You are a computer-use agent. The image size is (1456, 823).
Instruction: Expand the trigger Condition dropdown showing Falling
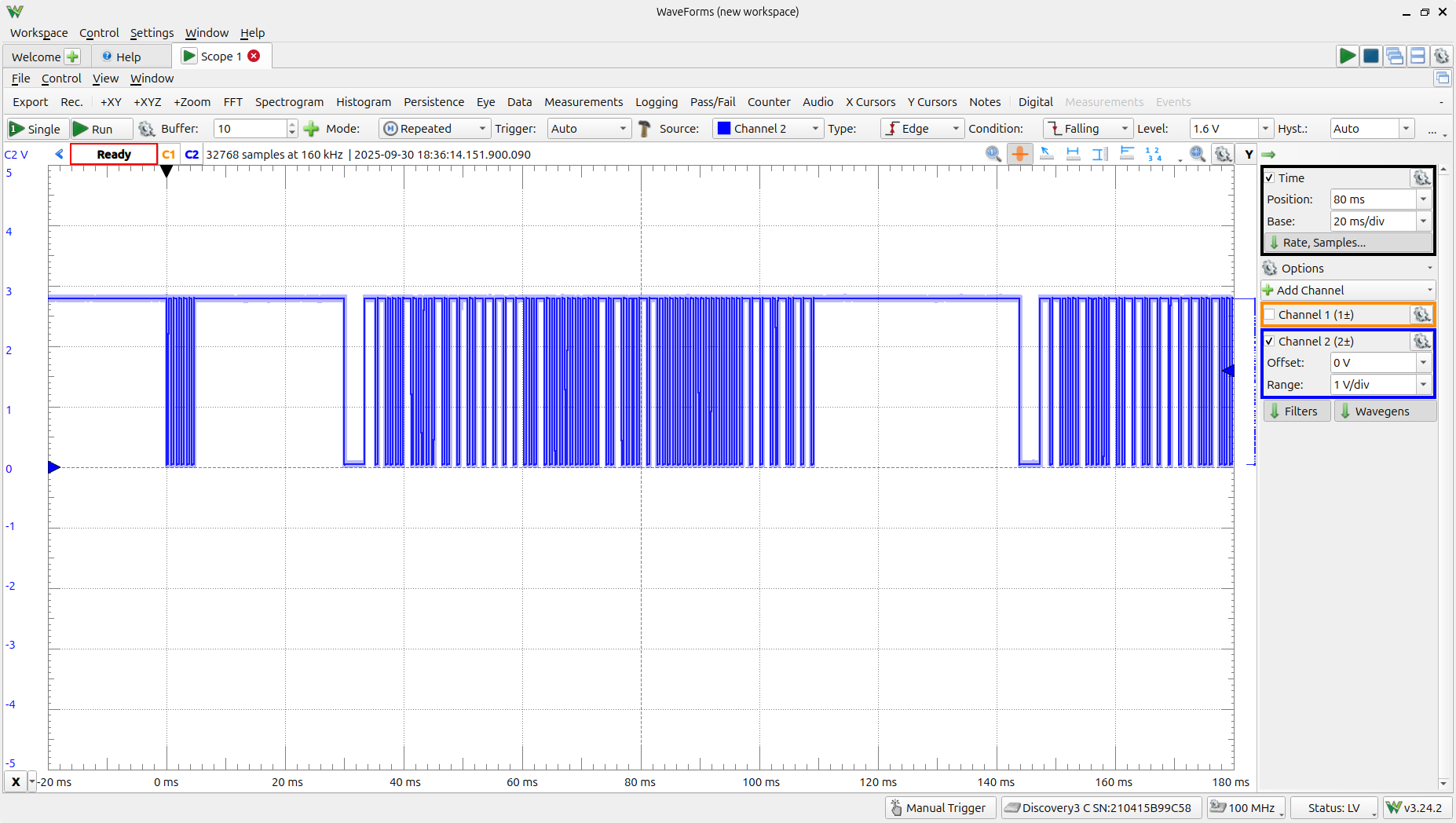click(1088, 129)
